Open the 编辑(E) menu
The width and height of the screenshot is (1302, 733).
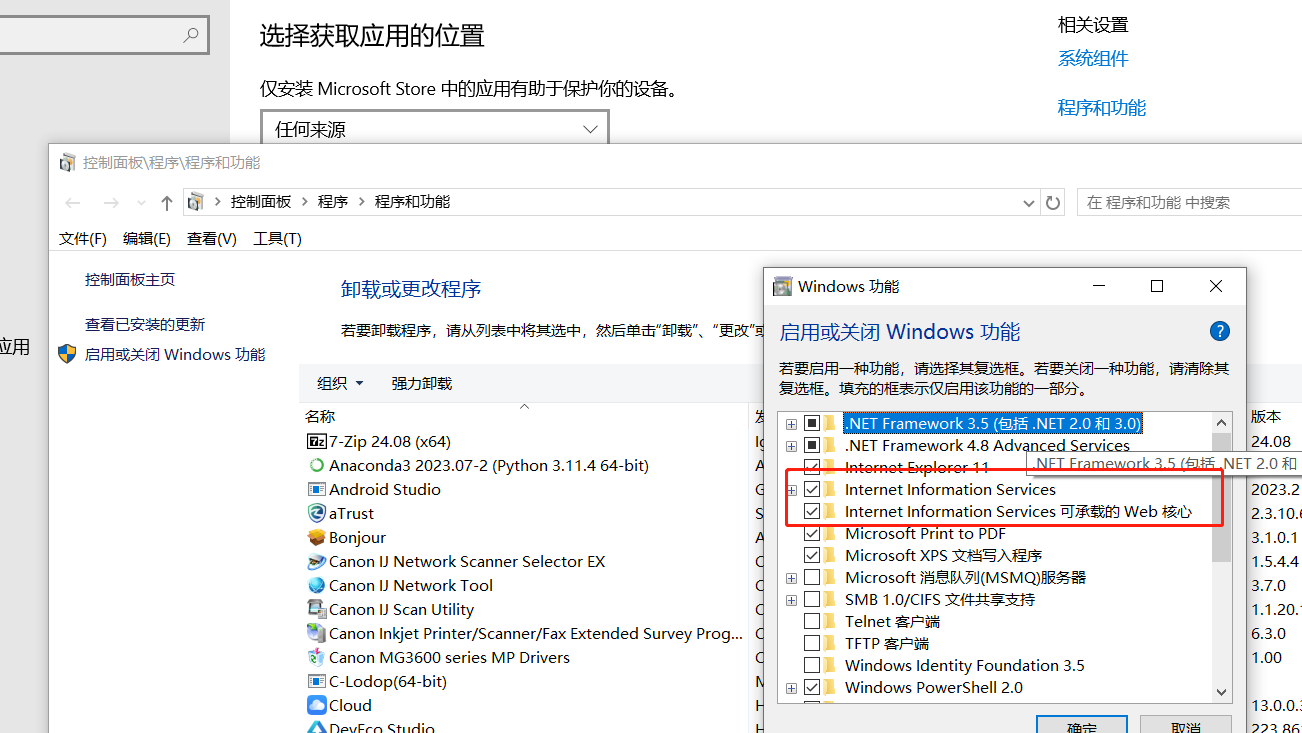[147, 239]
